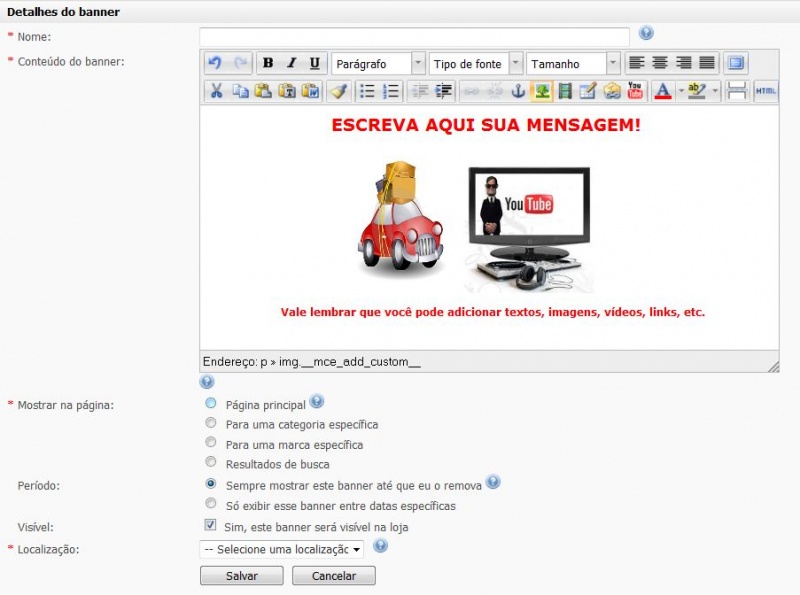
Task: Open help icon beside Sempre mostrar option
Action: 493,482
